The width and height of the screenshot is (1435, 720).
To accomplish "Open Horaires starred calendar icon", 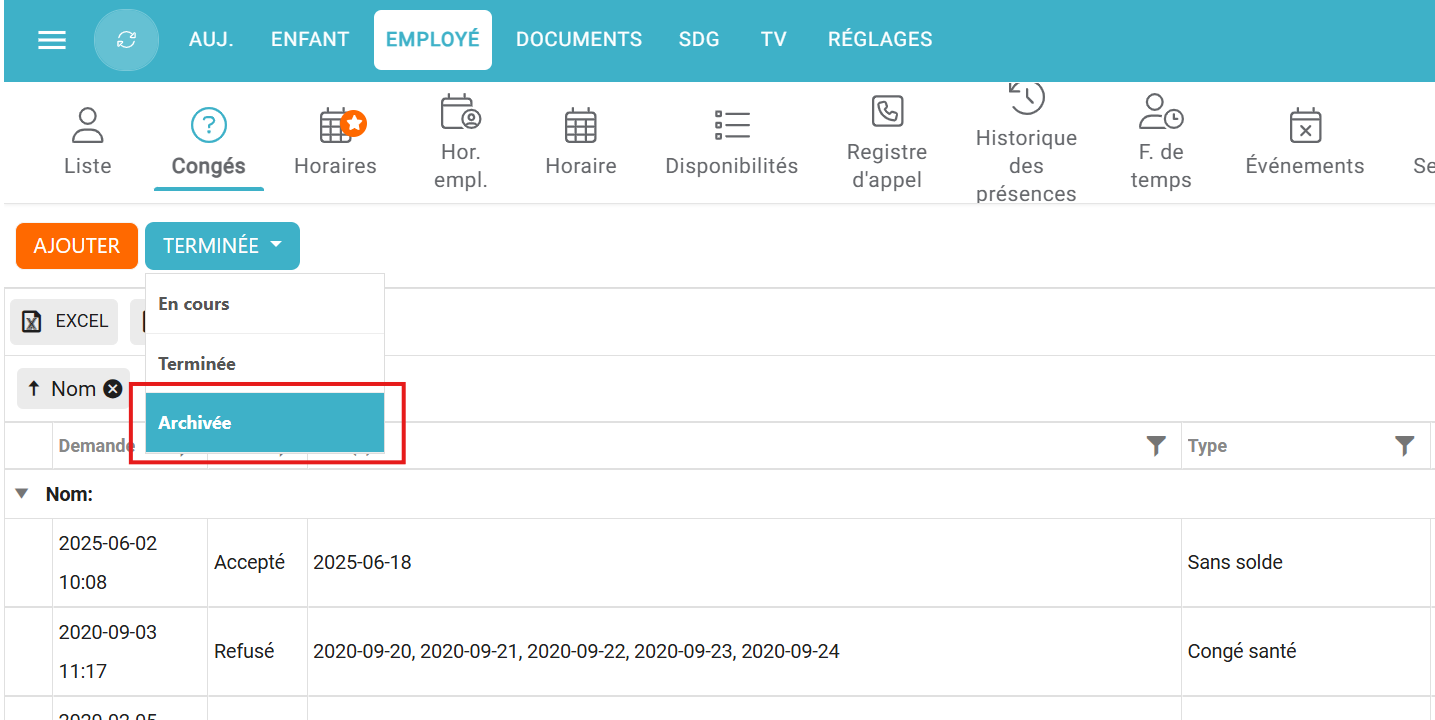I will tap(336, 126).
